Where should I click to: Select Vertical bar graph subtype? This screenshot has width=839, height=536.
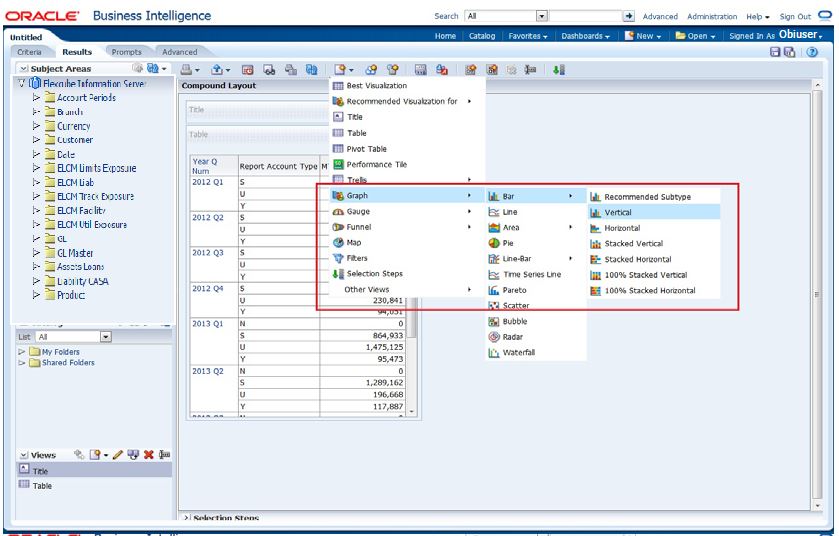click(x=654, y=212)
